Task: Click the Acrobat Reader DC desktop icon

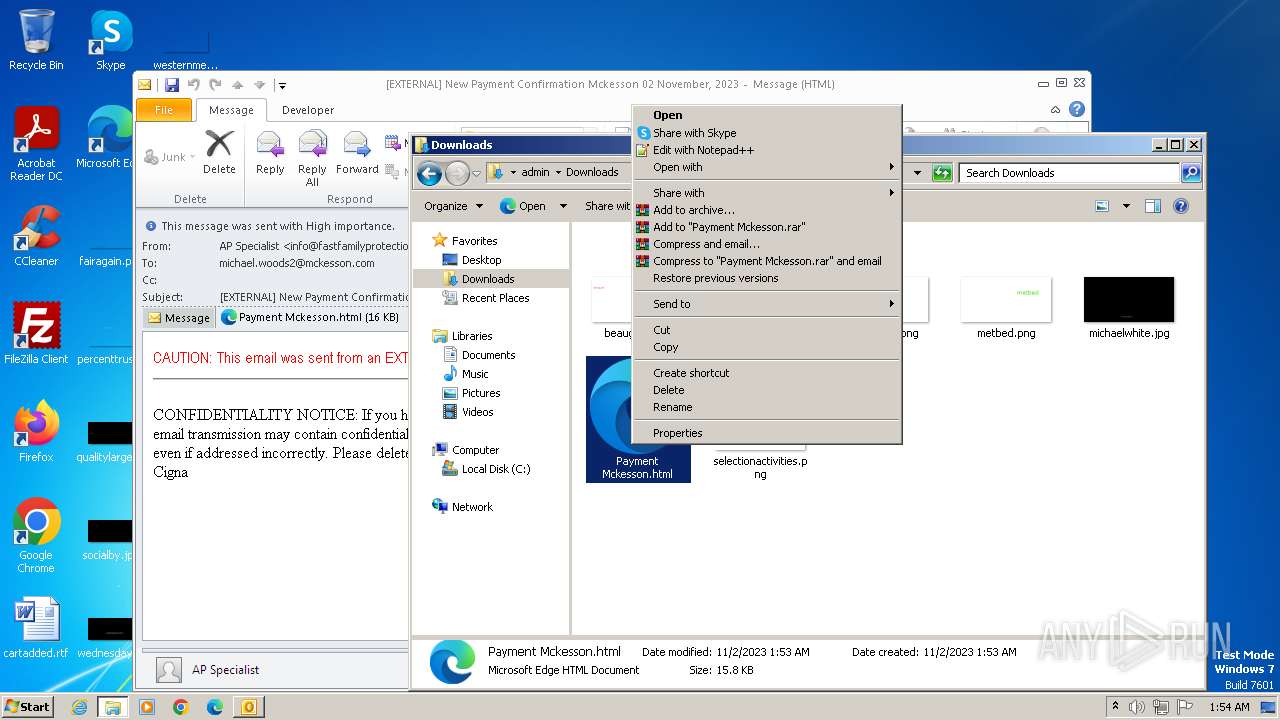Action: (36, 143)
